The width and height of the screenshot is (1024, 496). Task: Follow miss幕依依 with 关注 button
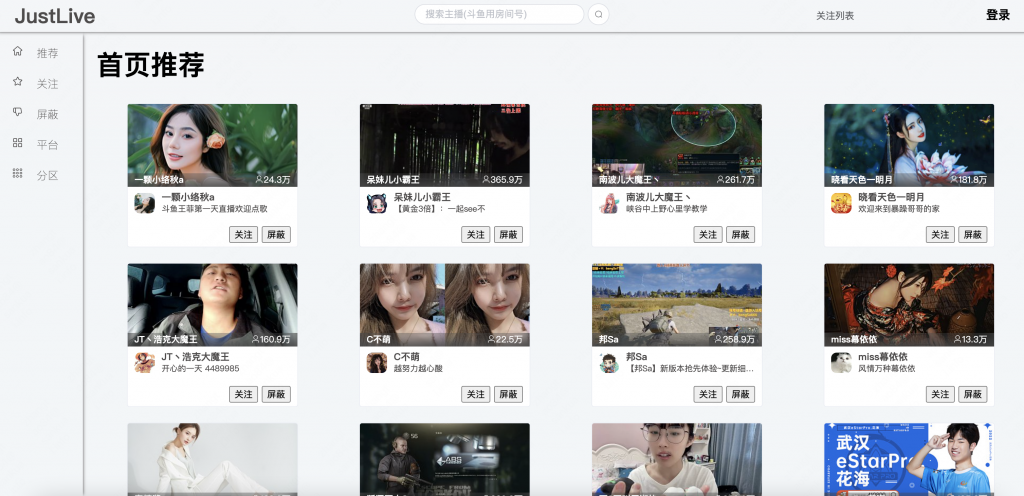pos(940,394)
